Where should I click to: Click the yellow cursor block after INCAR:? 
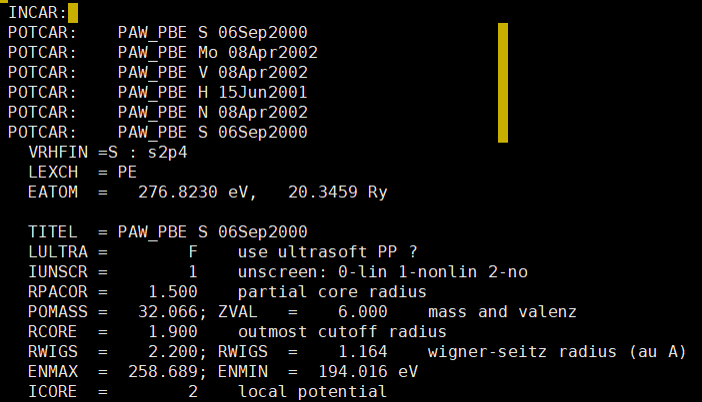point(73,13)
